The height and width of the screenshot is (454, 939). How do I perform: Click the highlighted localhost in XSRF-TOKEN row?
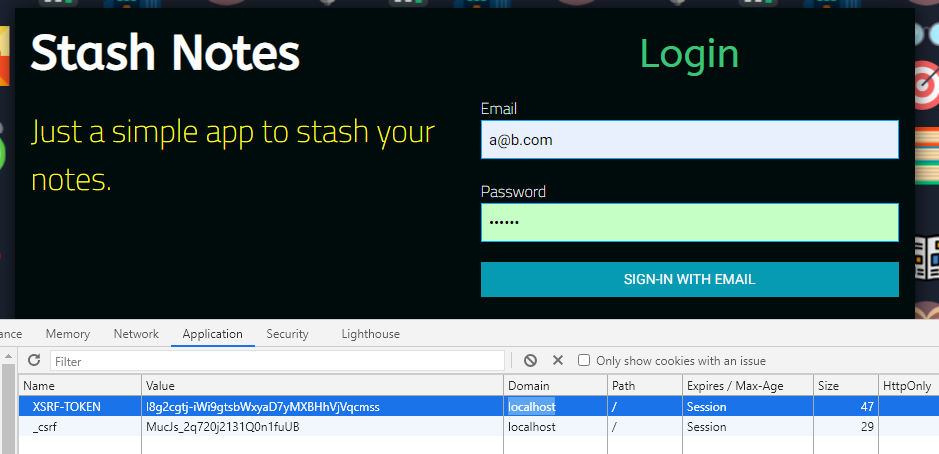(532, 407)
